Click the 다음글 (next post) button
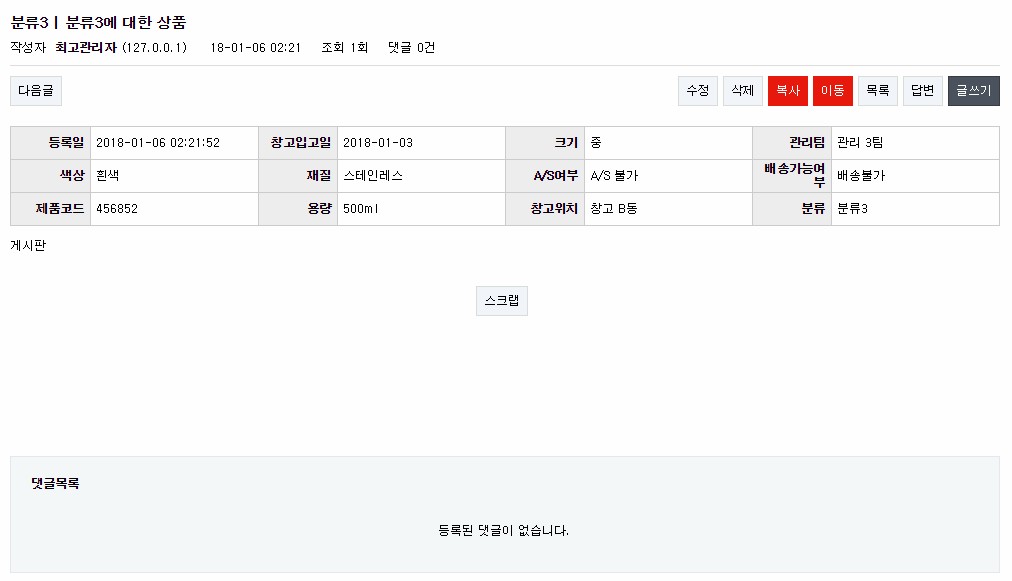This screenshot has width=1012, height=581. 36,91
